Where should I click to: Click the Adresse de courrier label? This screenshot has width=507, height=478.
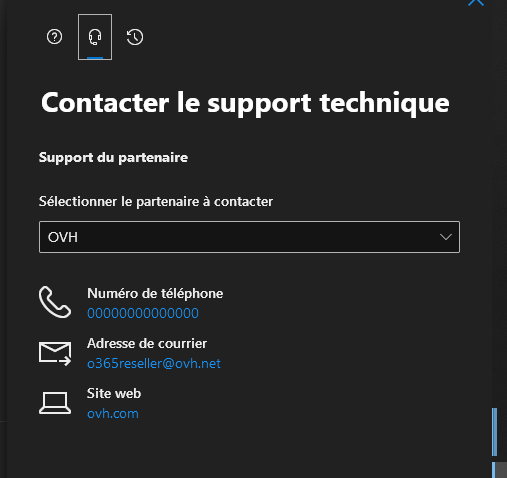click(147, 344)
